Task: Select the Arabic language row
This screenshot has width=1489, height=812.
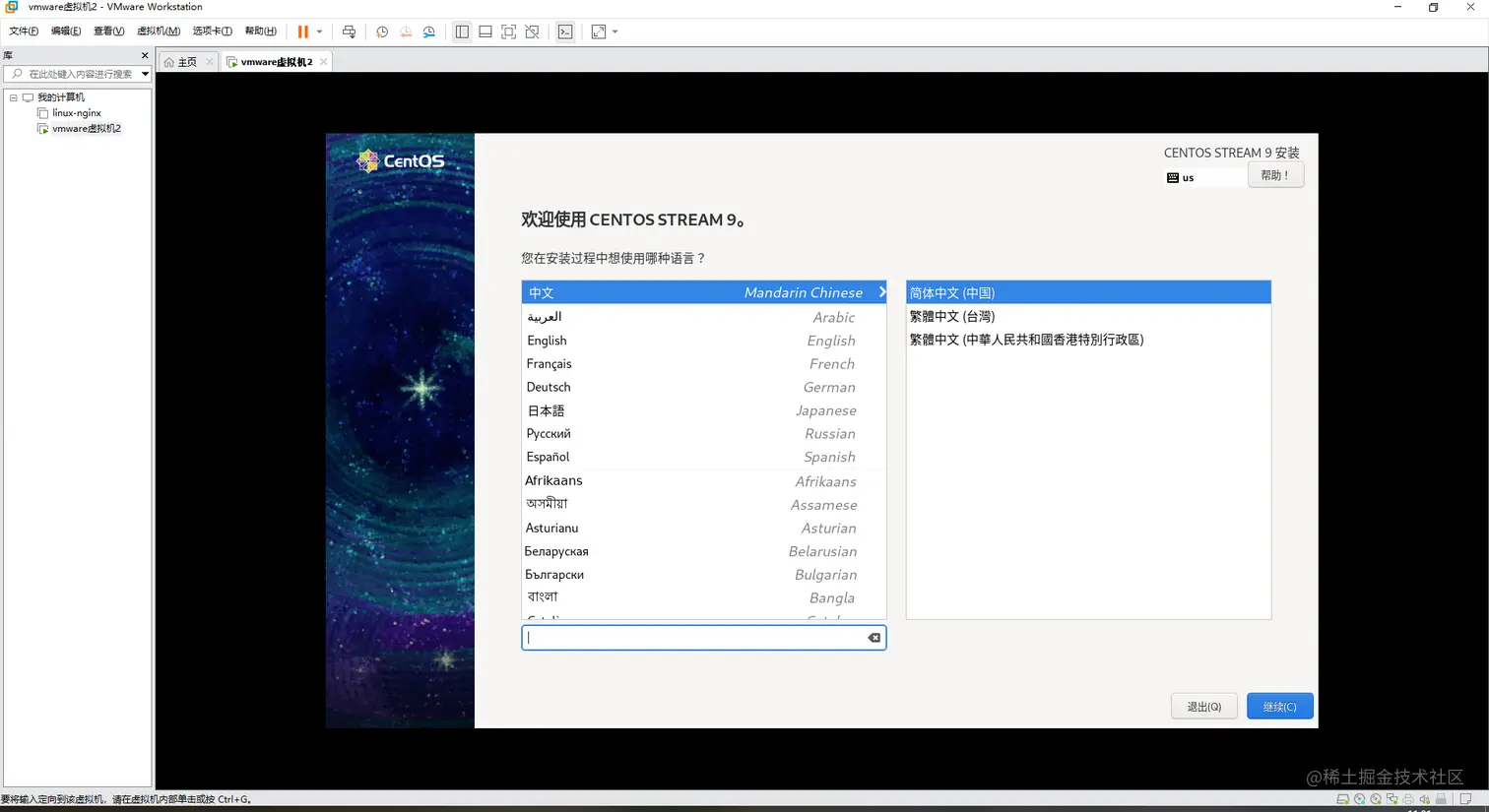Action: click(x=703, y=317)
